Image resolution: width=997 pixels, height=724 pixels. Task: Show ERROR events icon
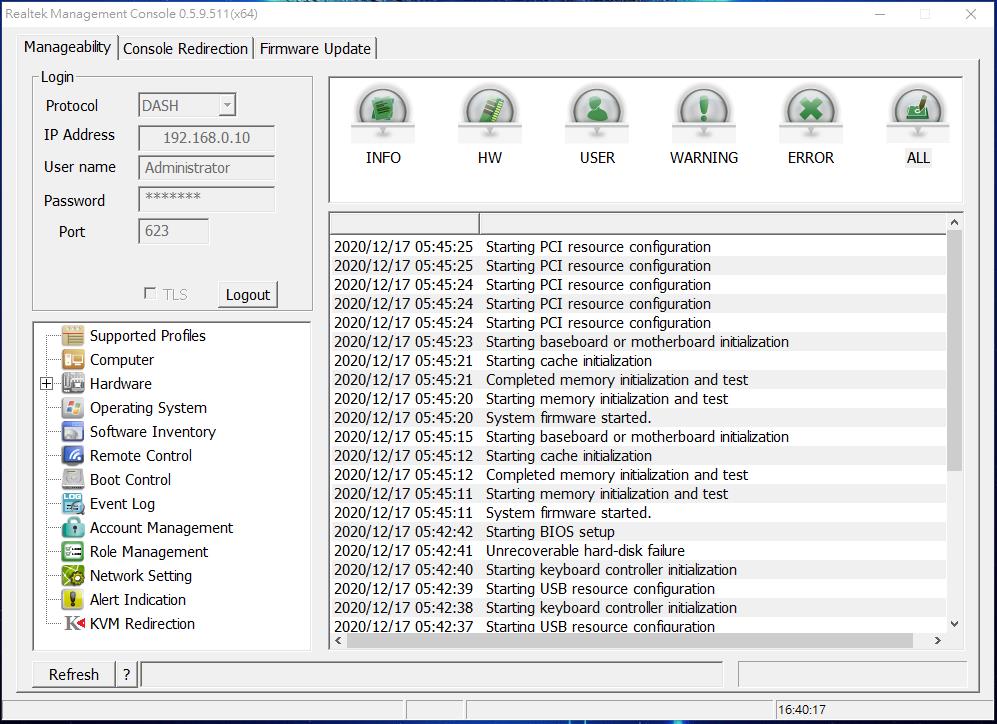(811, 111)
